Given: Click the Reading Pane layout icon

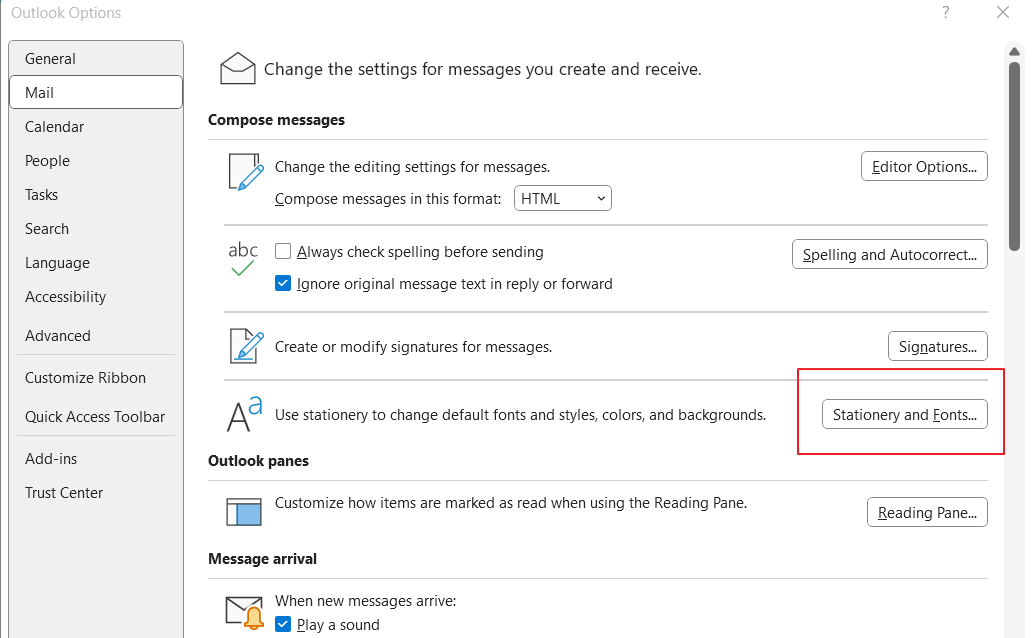Looking at the screenshot, I should point(244,512).
